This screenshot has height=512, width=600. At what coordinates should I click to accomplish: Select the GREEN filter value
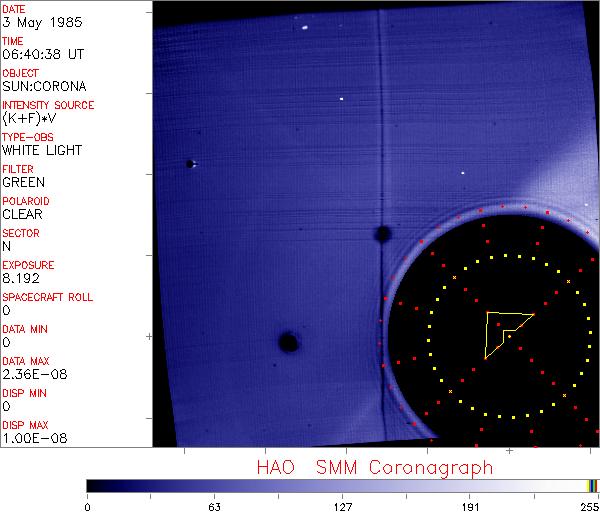(x=24, y=182)
